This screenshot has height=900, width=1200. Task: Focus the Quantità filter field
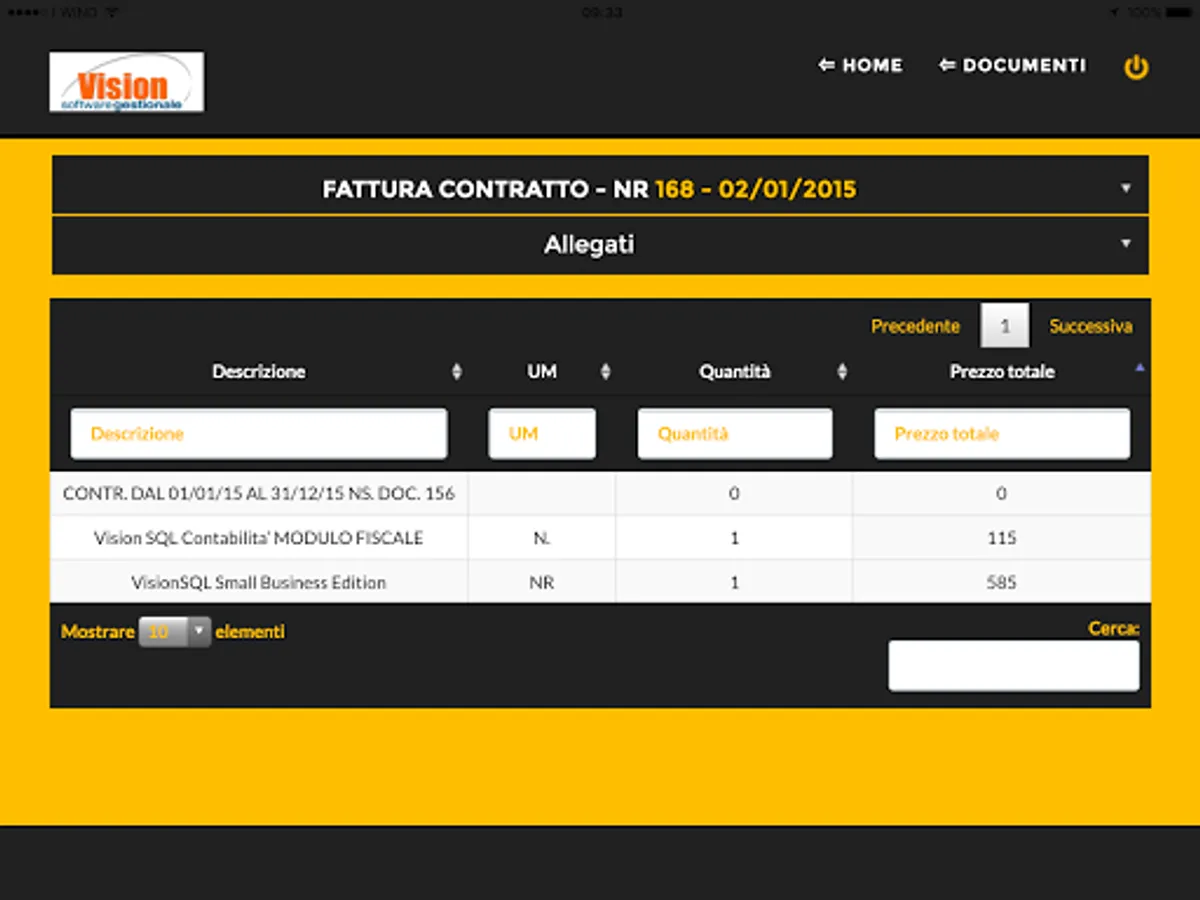[735, 434]
